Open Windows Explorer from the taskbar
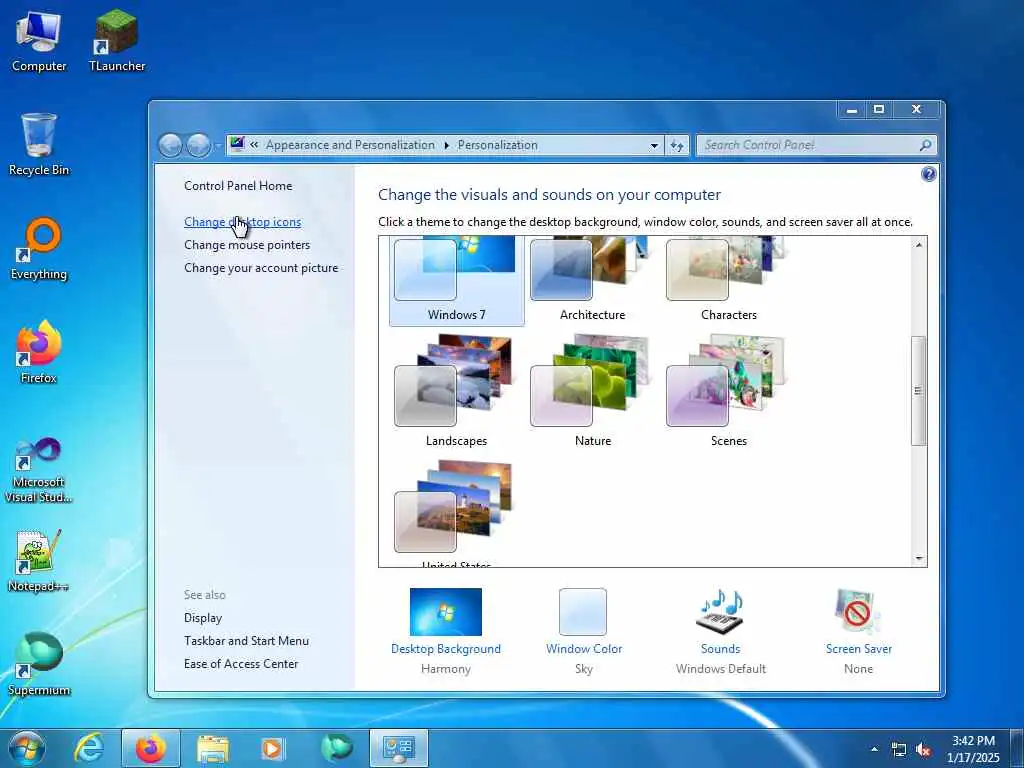The height and width of the screenshot is (768, 1024). click(x=213, y=749)
